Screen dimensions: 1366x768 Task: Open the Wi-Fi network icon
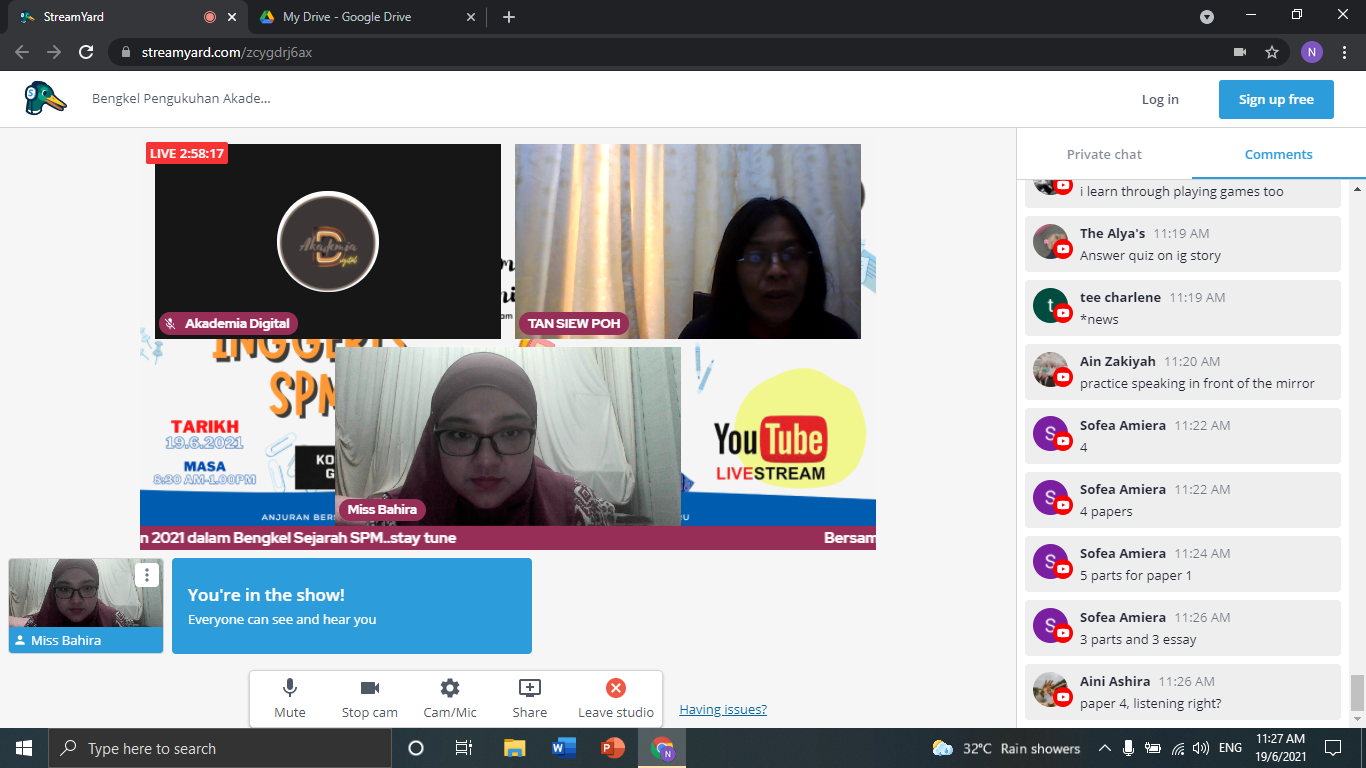(x=1178, y=748)
